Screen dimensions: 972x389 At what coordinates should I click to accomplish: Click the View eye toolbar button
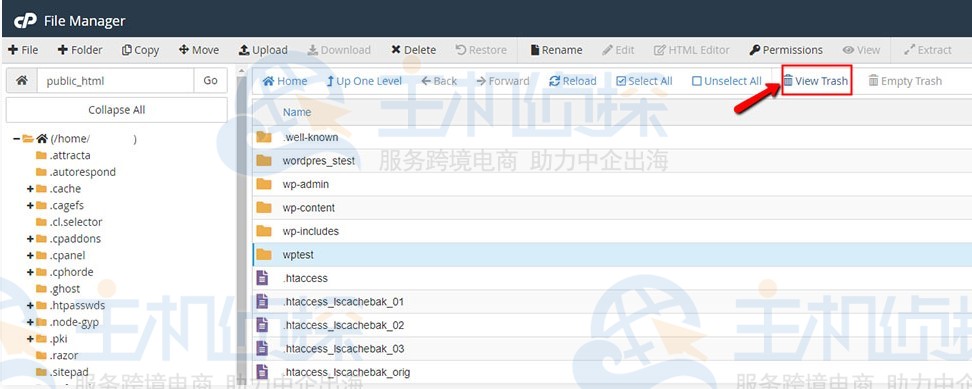pos(861,50)
